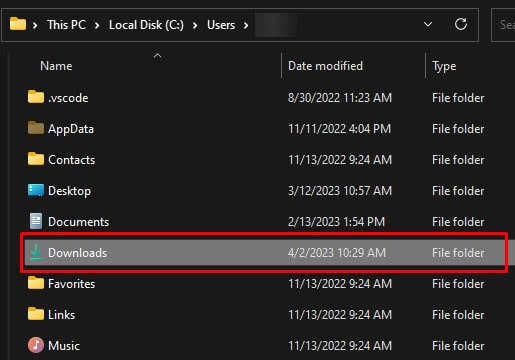The width and height of the screenshot is (515, 360).
Task: Expand chevron after This PC breadcrumb
Action: tap(97, 25)
